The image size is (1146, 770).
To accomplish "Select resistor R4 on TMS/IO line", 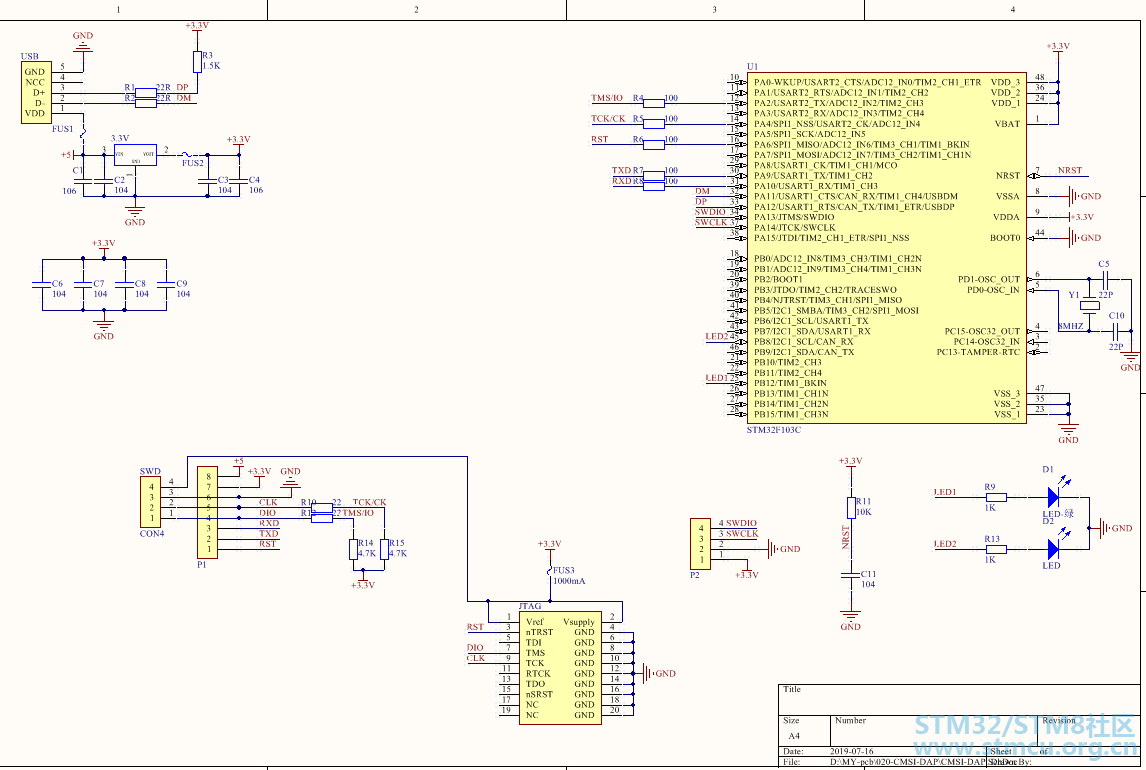I will [x=654, y=103].
